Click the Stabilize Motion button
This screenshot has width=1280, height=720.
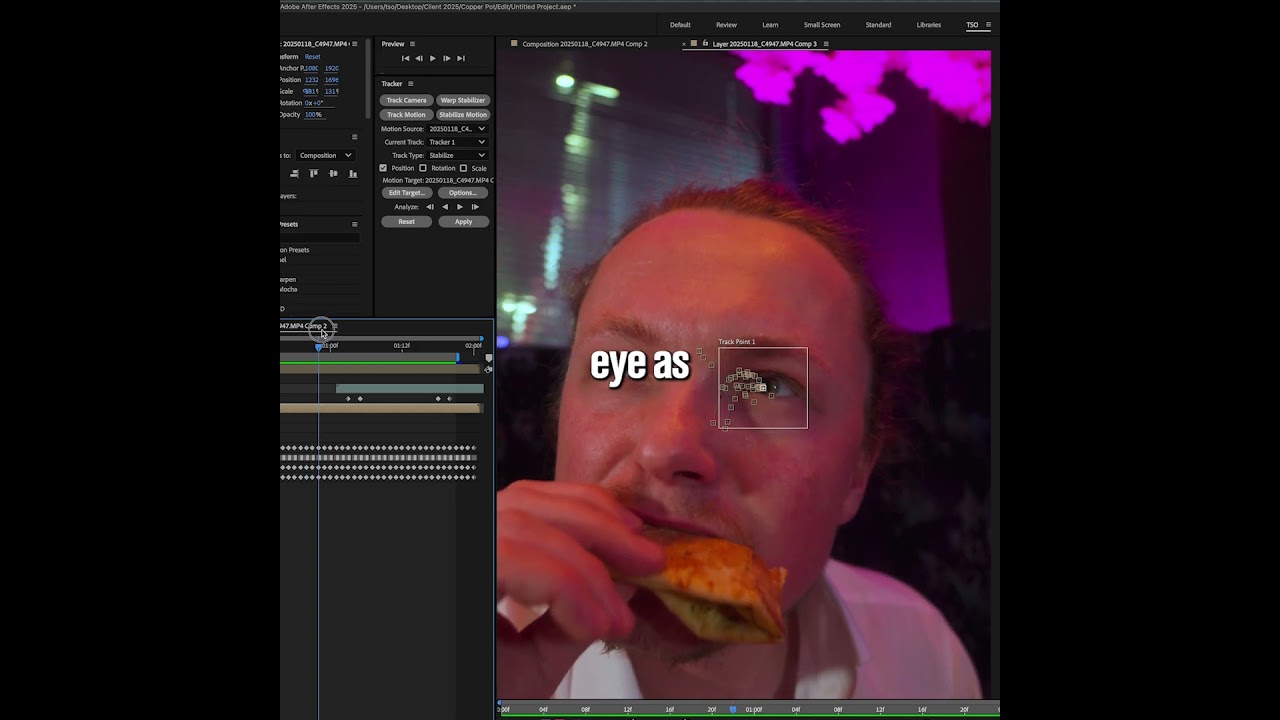click(463, 115)
